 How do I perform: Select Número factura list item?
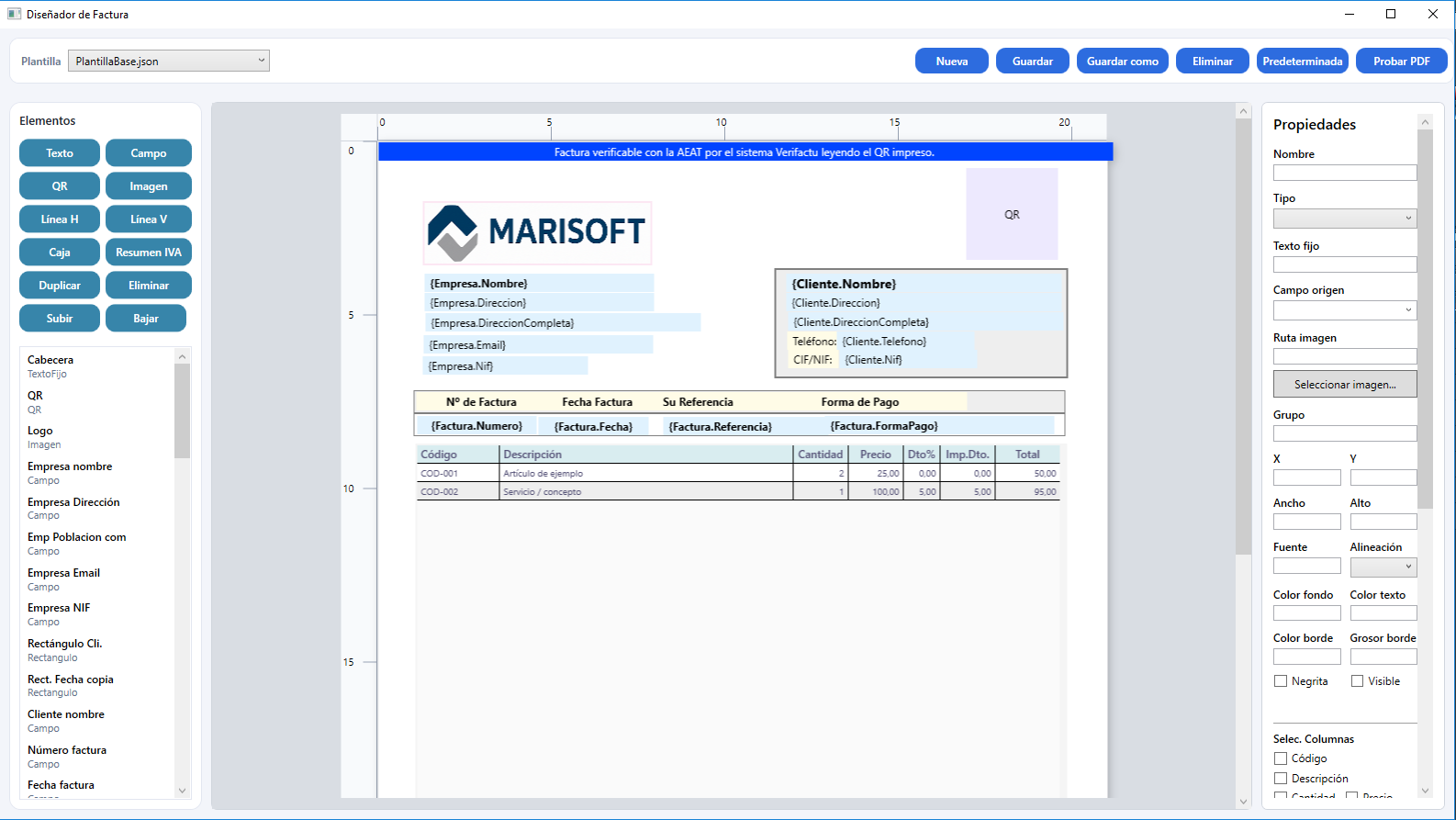(97, 757)
